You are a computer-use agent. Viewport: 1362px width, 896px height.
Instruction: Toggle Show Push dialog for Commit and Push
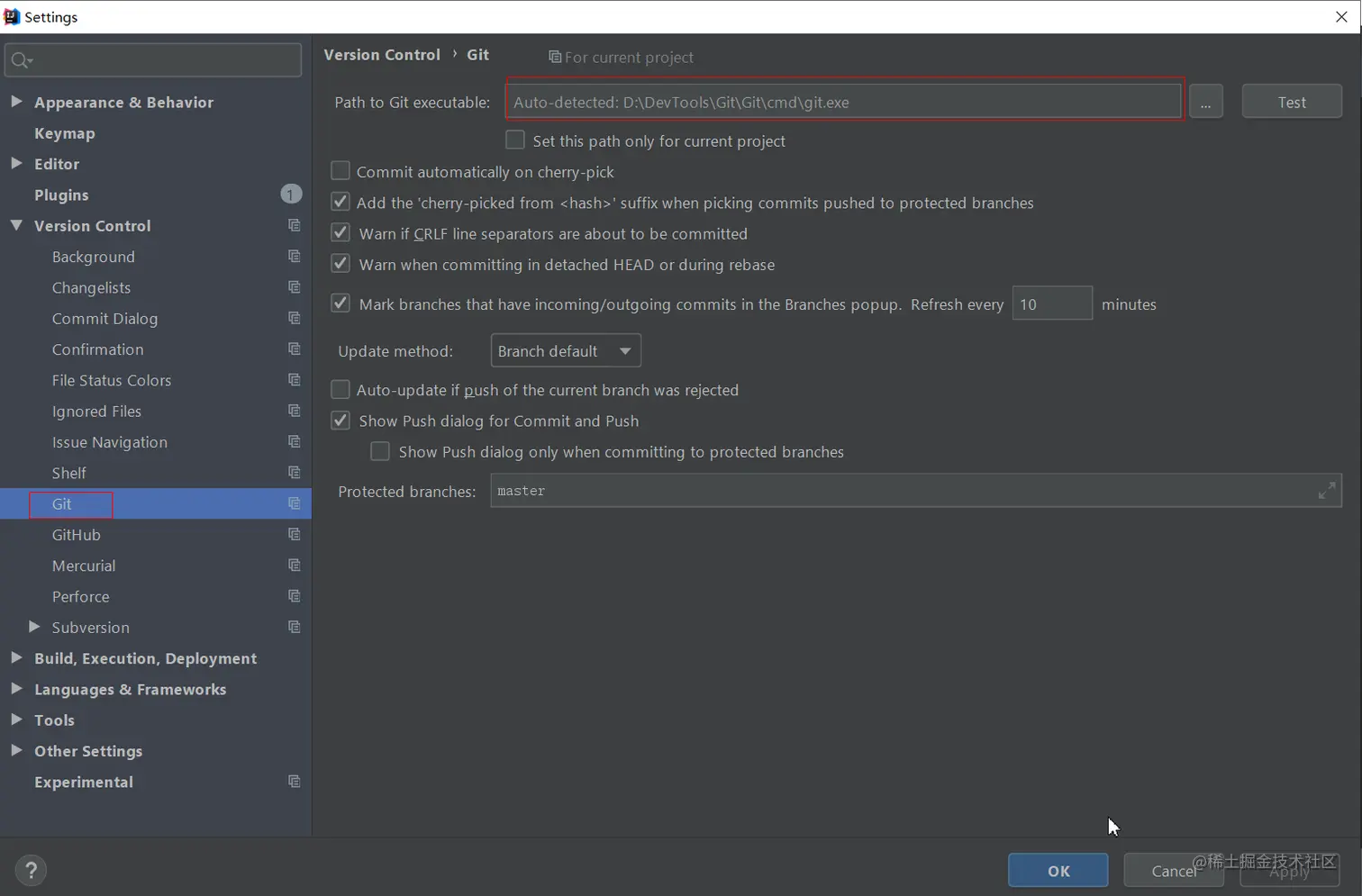pos(340,421)
